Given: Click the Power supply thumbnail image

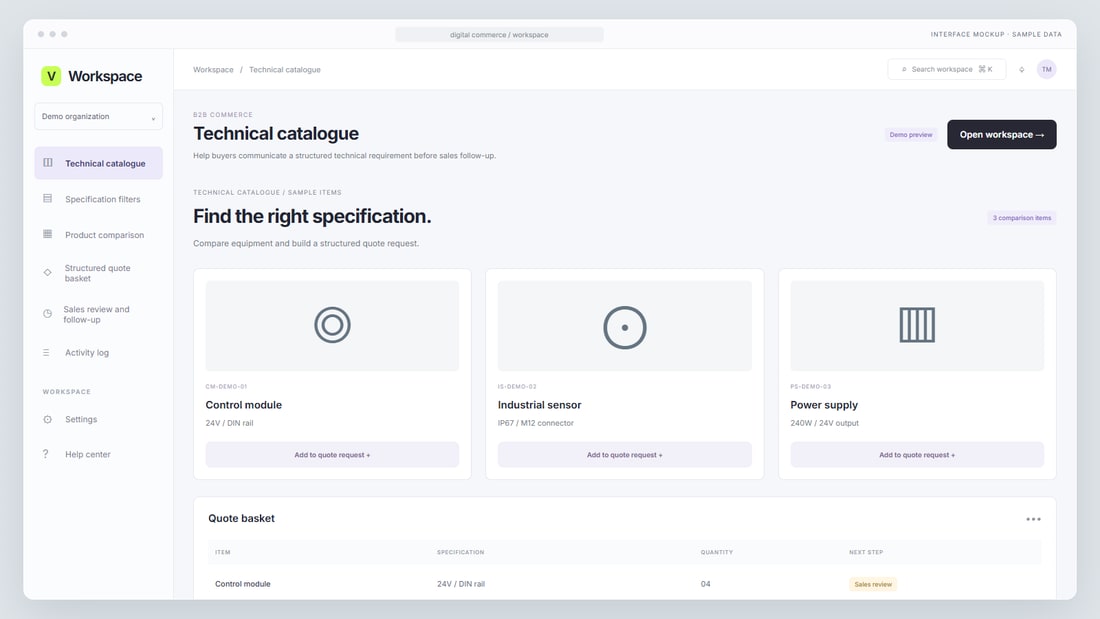Looking at the screenshot, I should click(x=917, y=326).
